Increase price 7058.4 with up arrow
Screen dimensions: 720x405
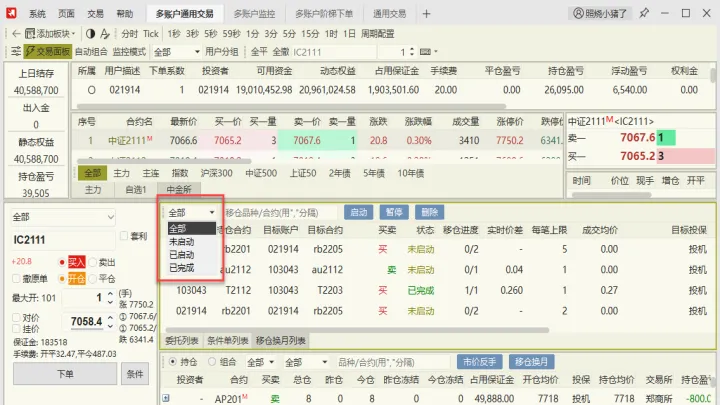(x=110, y=318)
